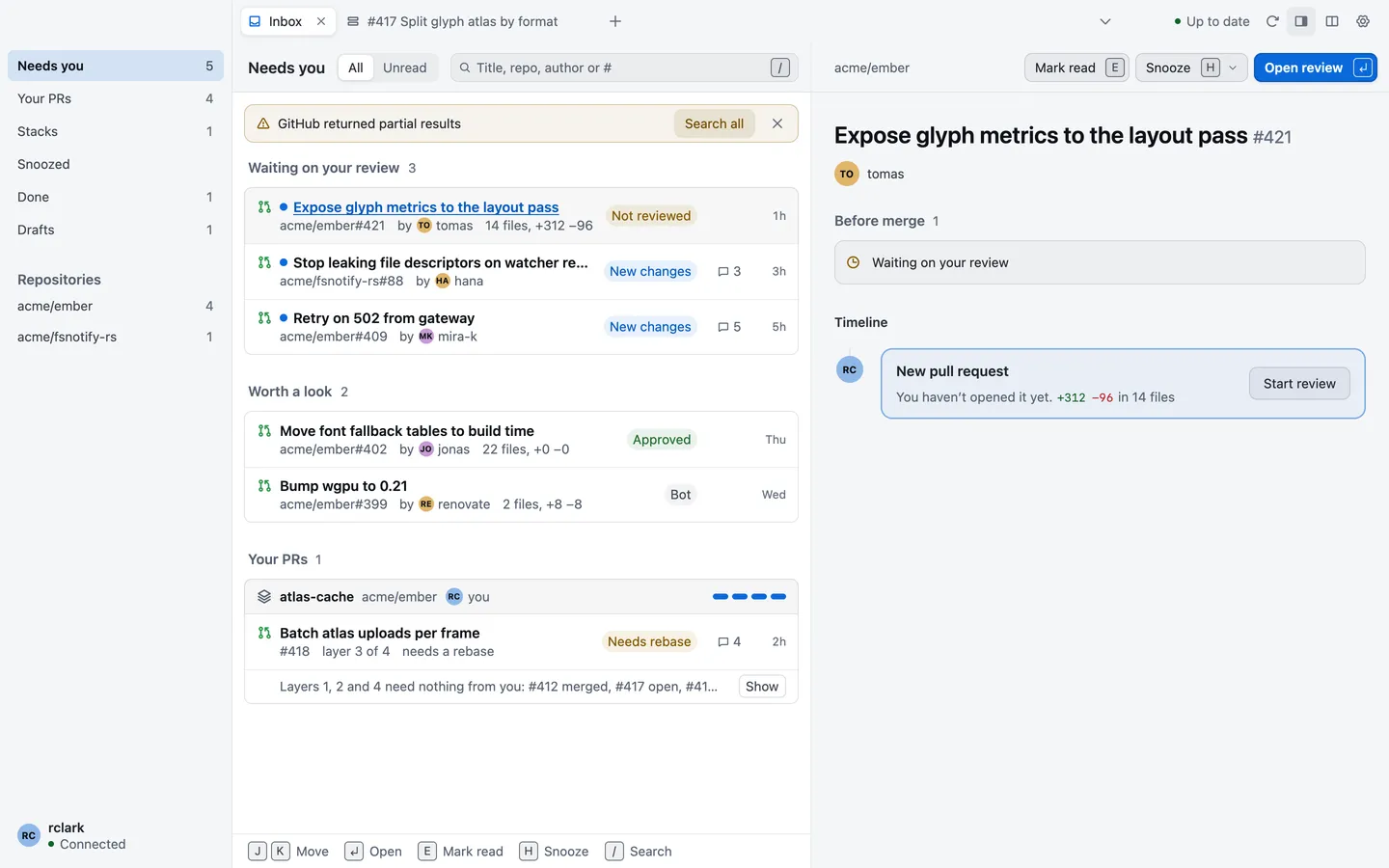1389x868 pixels.
Task: Click the Mark read button in detail header
Action: (x=1076, y=68)
